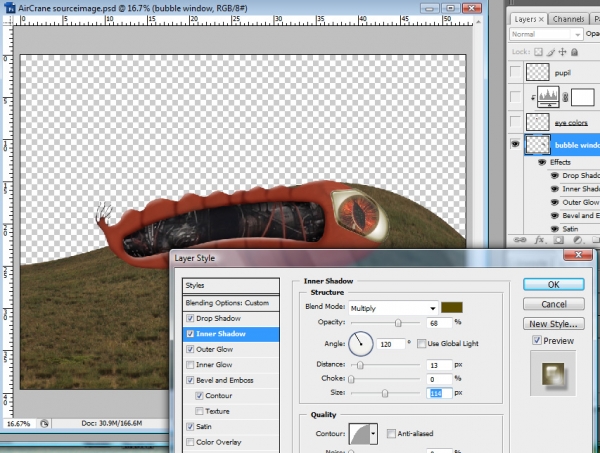This screenshot has height=453, width=600.
Task: Click the Levels adjustment layer thumbnail
Action: [548, 97]
